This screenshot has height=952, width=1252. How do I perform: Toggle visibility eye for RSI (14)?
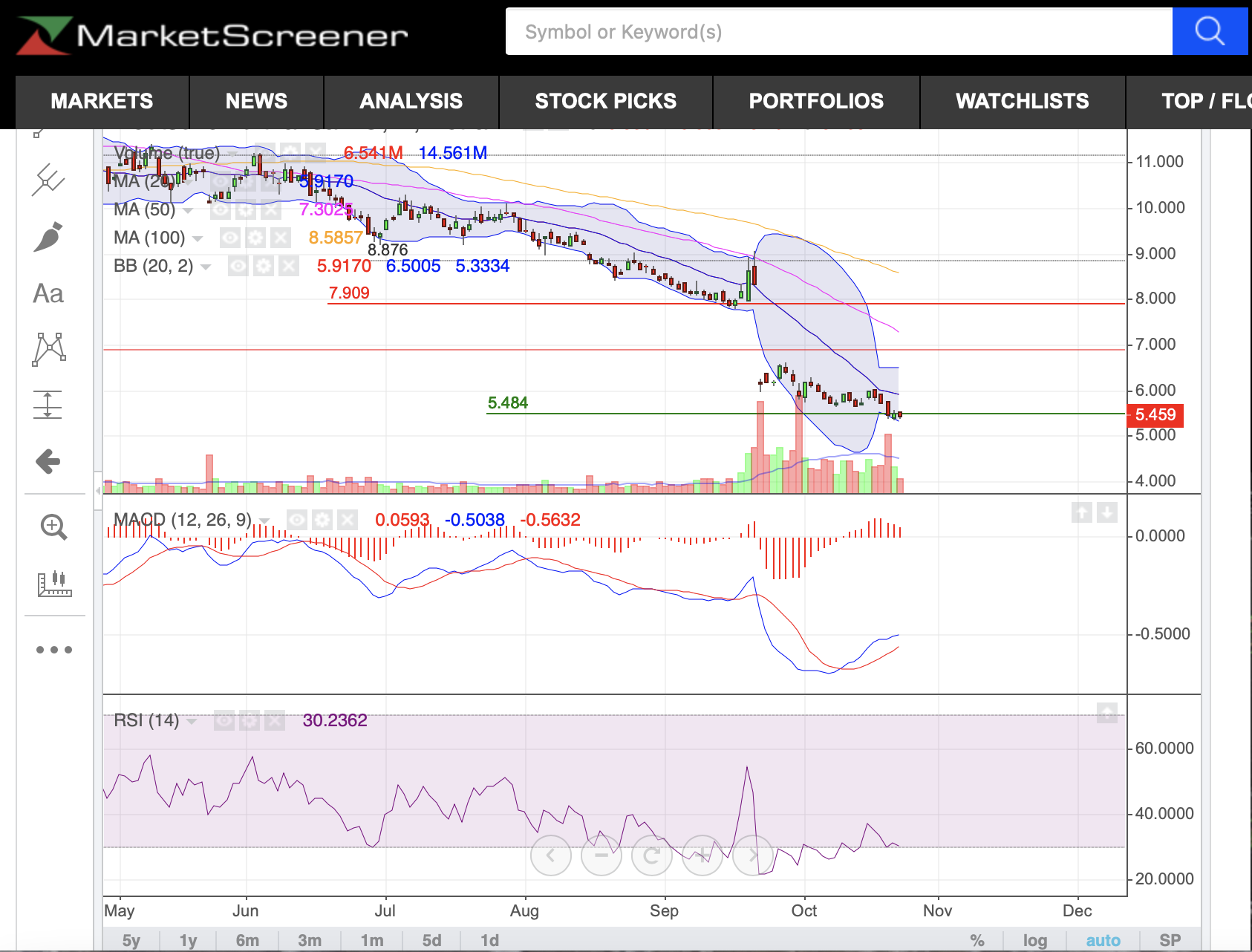click(x=224, y=720)
